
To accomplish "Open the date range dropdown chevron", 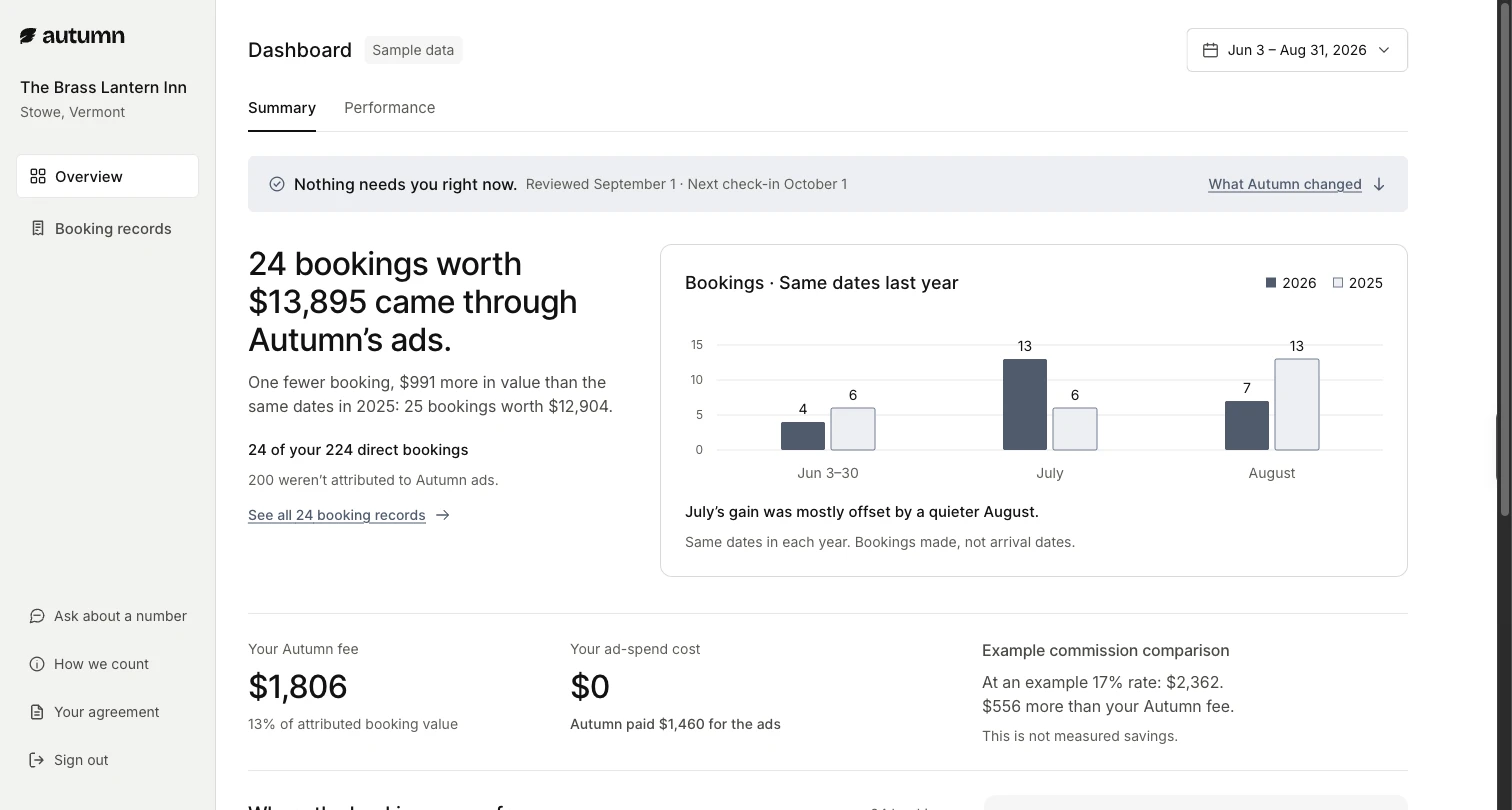I will pos(1384,50).
